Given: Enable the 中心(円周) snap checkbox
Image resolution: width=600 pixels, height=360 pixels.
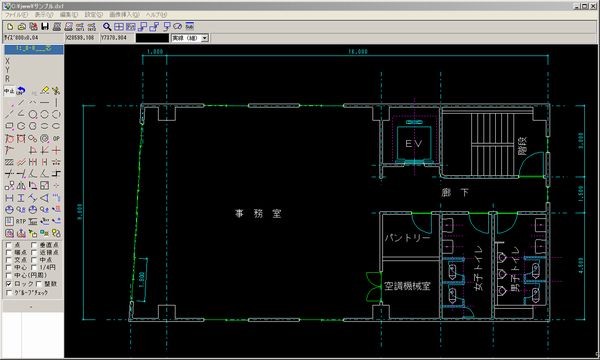Looking at the screenshot, I should (x=9, y=275).
